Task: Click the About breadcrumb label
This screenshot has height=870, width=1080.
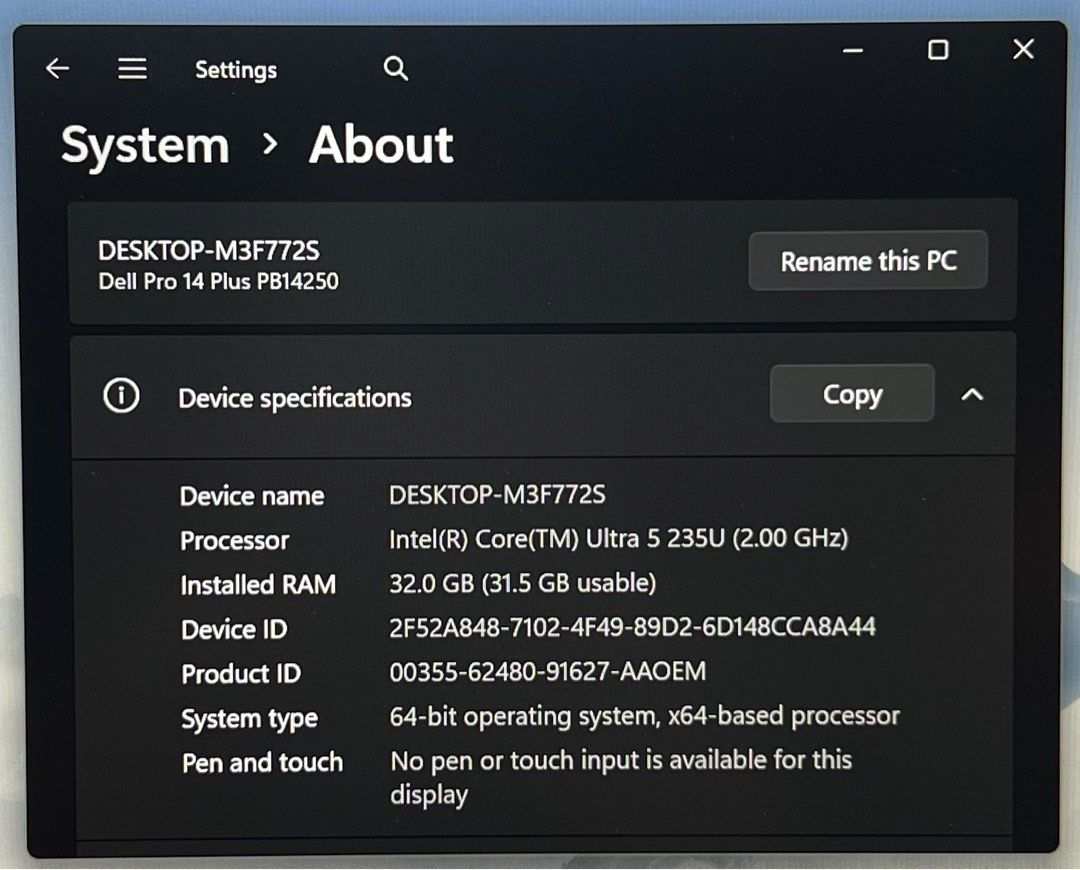Action: (x=381, y=145)
